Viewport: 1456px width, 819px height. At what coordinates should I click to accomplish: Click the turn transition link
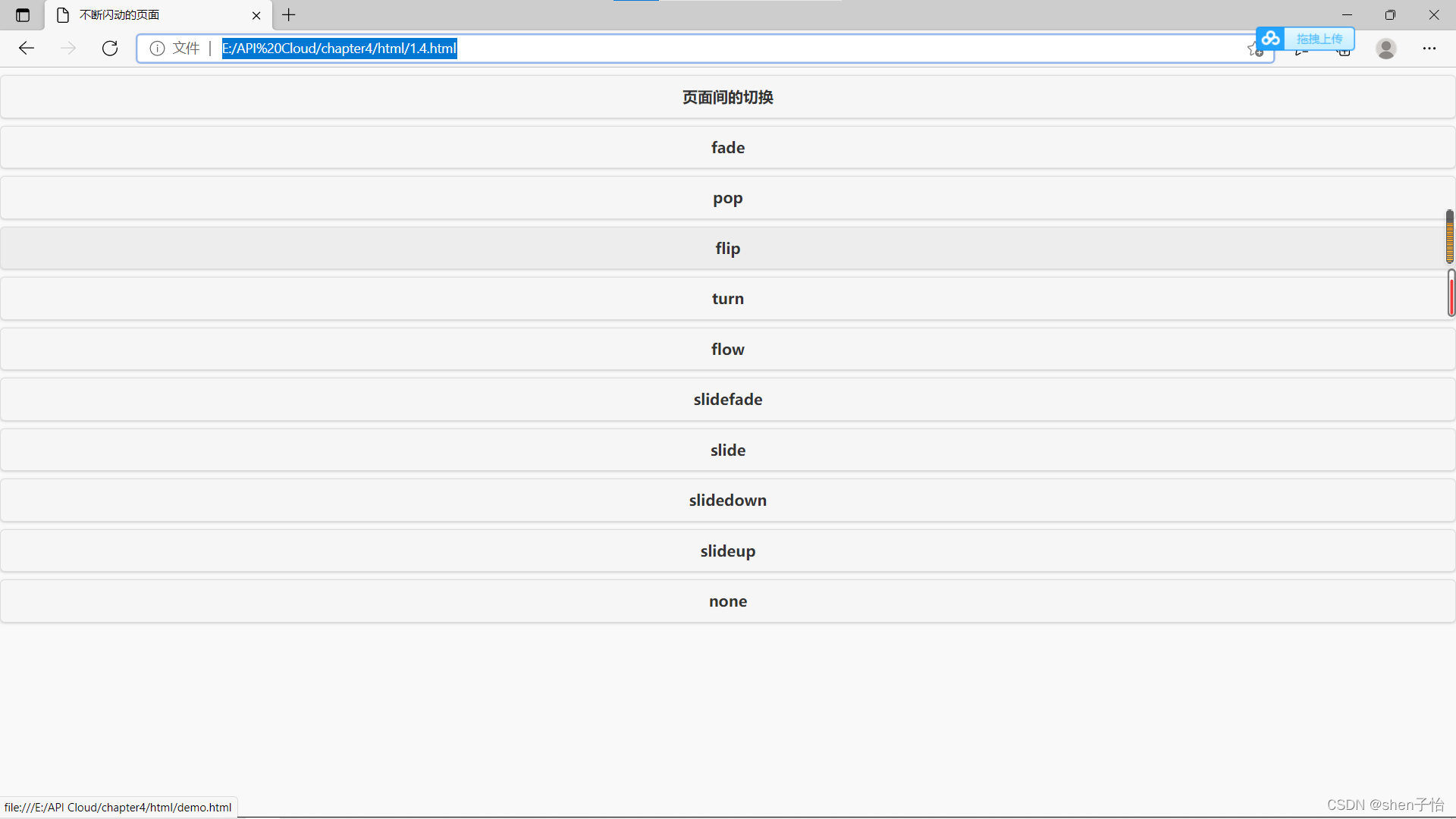[x=728, y=299]
